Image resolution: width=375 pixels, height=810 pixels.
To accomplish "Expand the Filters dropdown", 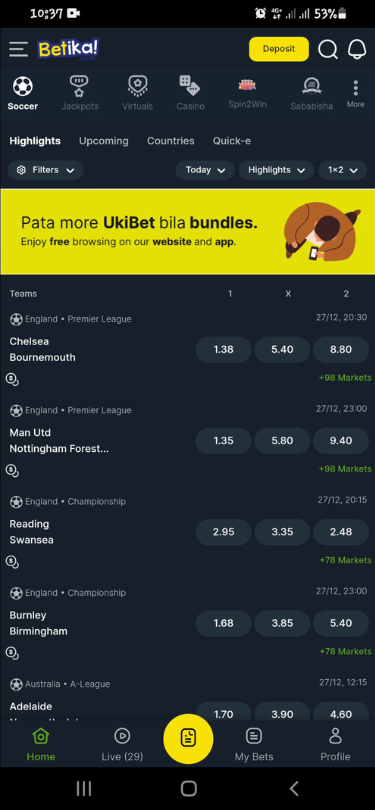I will [x=45, y=170].
